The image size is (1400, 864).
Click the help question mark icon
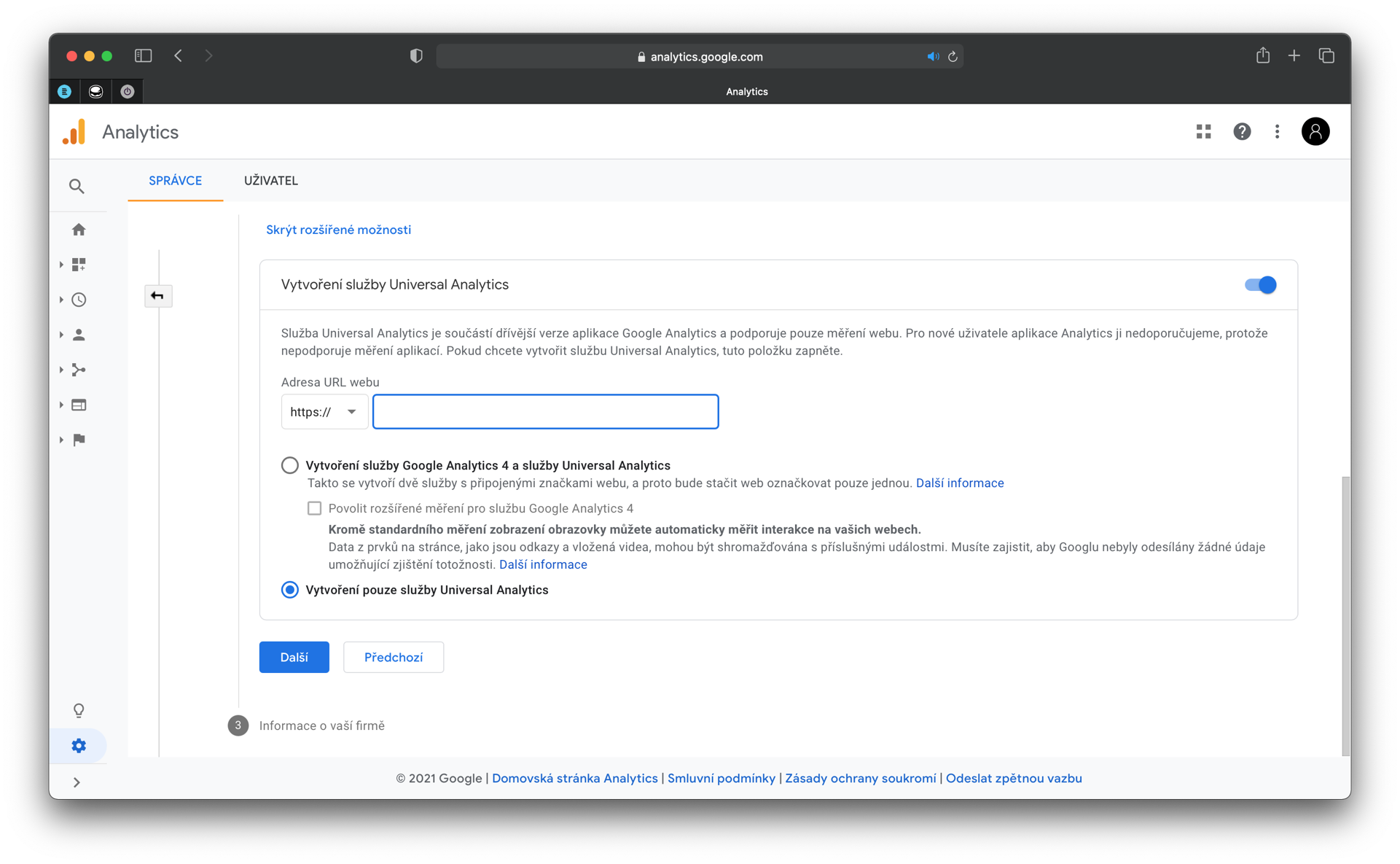pyautogui.click(x=1241, y=131)
